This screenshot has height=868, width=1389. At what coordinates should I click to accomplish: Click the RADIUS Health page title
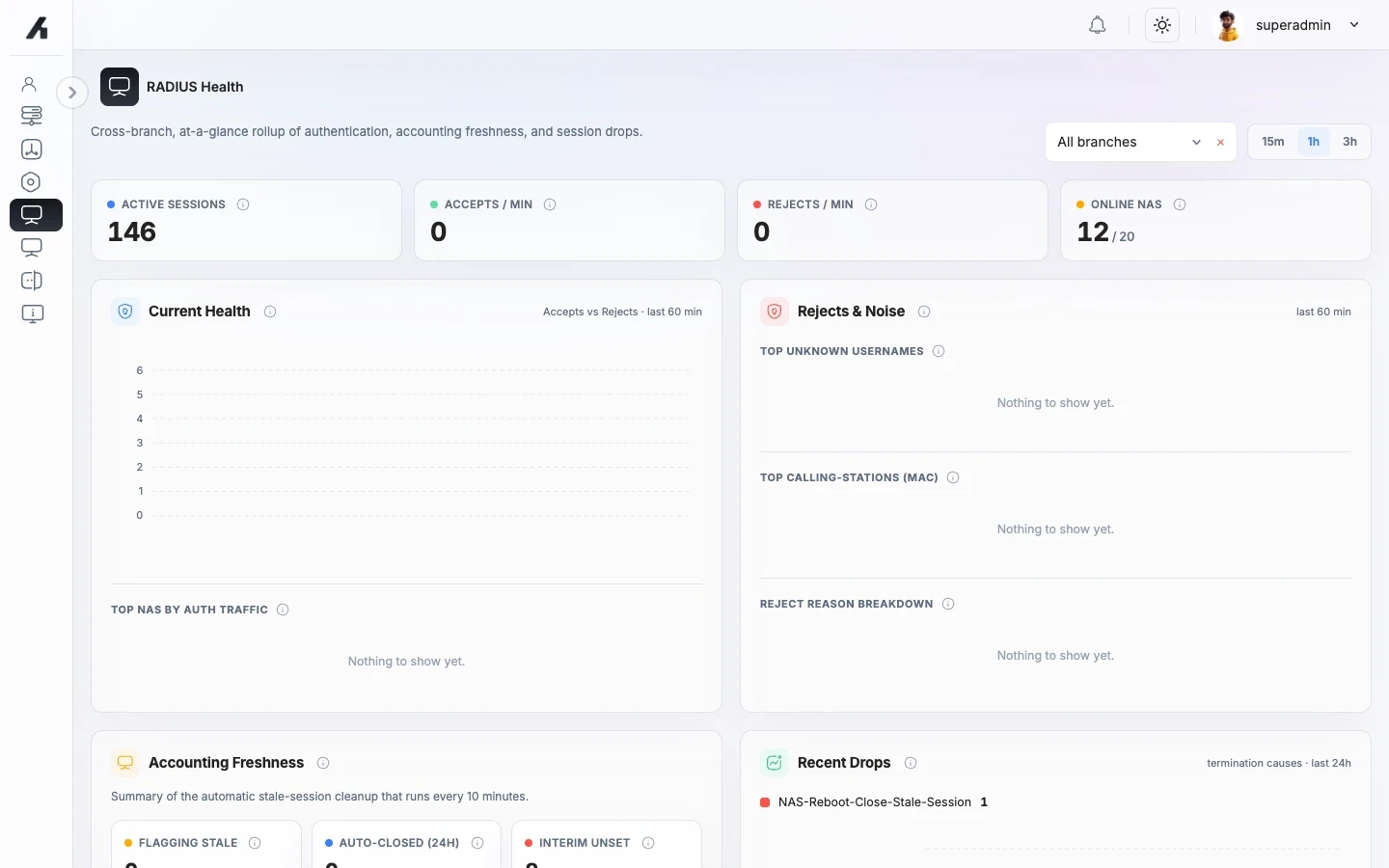coord(195,87)
